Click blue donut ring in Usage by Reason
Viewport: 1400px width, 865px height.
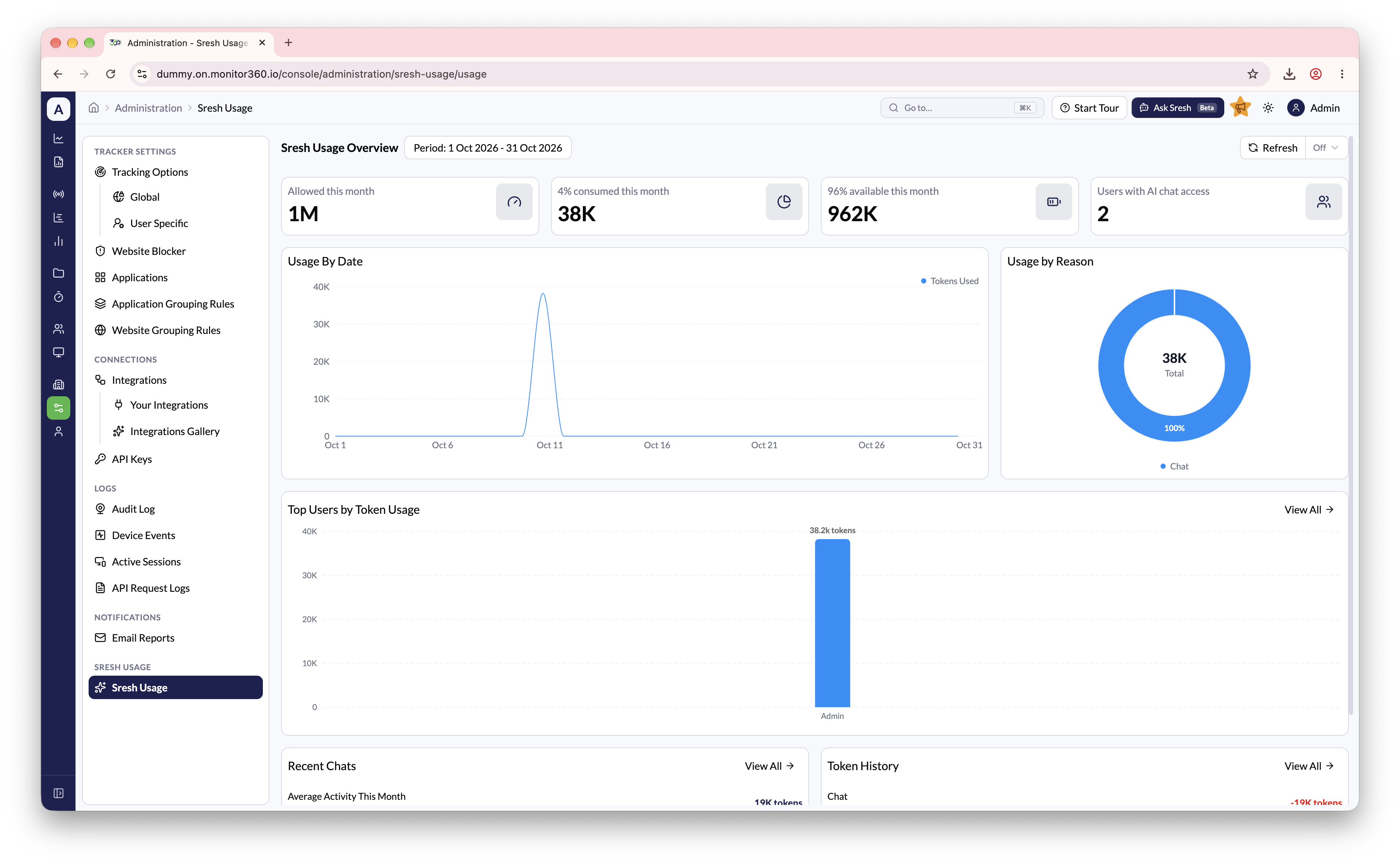pyautogui.click(x=1111, y=365)
